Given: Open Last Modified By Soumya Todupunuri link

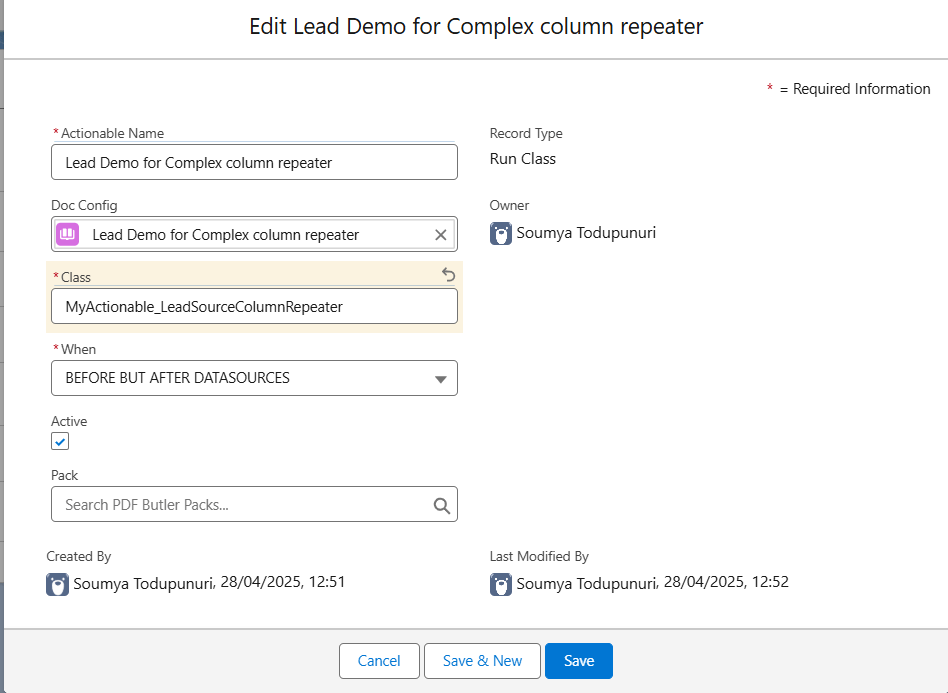Looking at the screenshot, I should coord(586,584).
